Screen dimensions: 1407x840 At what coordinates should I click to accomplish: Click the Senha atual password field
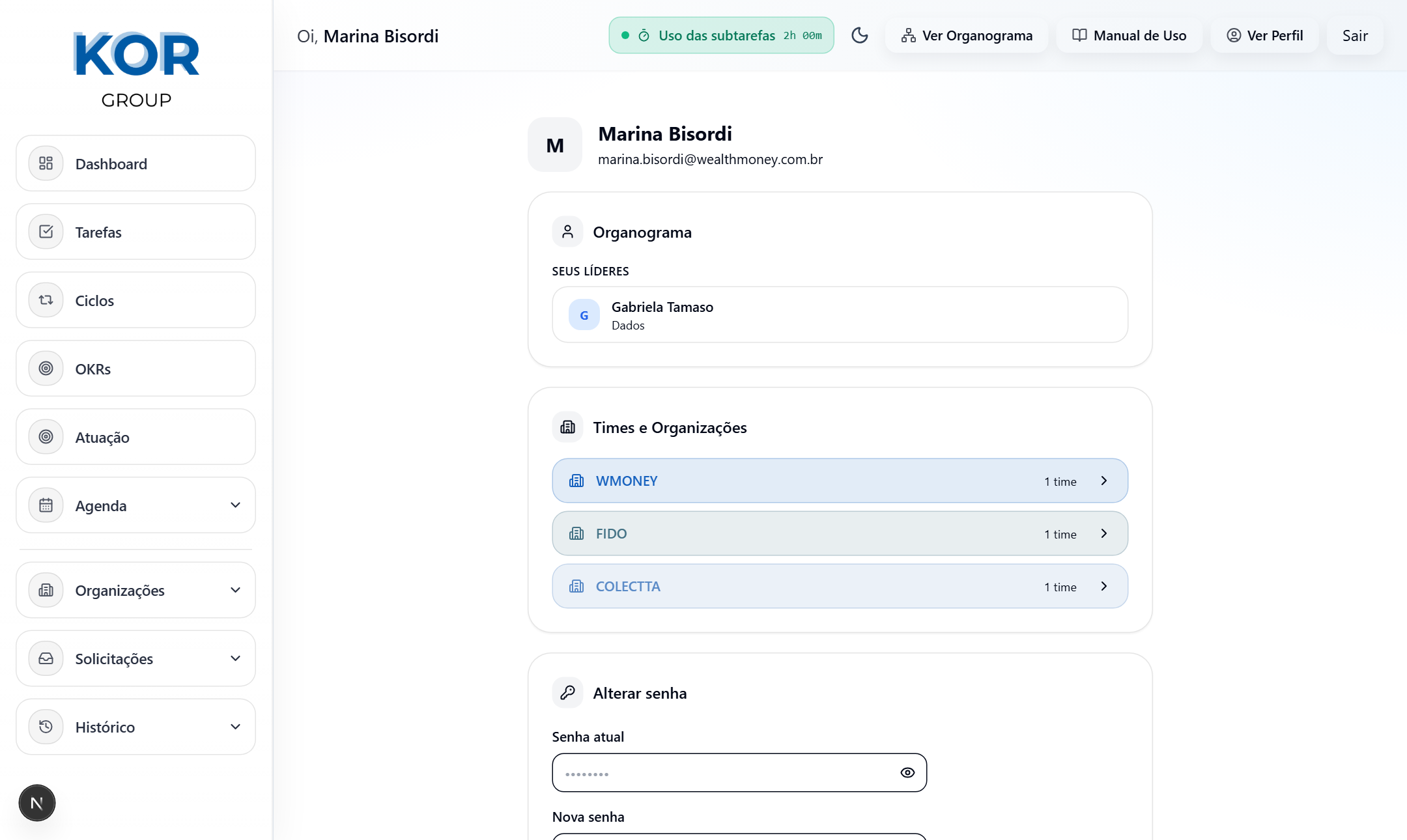pos(723,773)
